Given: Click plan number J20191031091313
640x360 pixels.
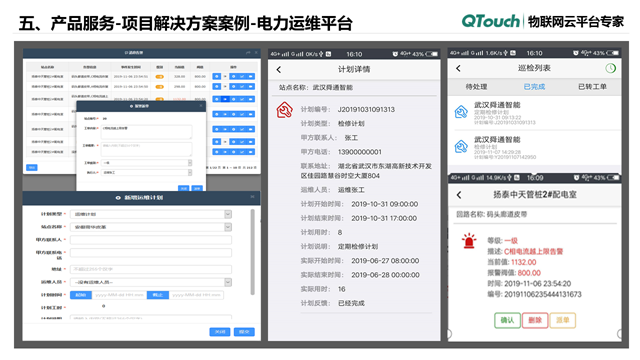Looking at the screenshot, I should coord(366,109).
